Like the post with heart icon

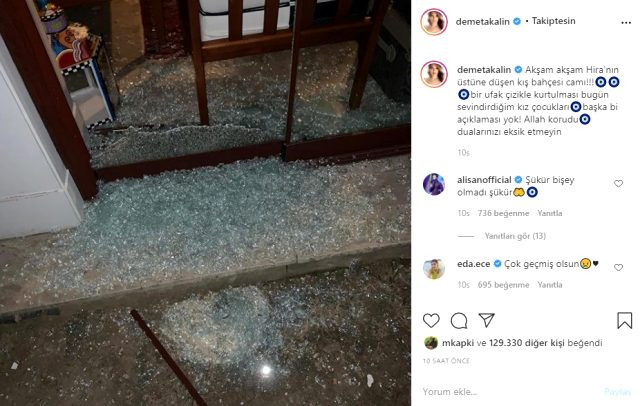pyautogui.click(x=431, y=320)
